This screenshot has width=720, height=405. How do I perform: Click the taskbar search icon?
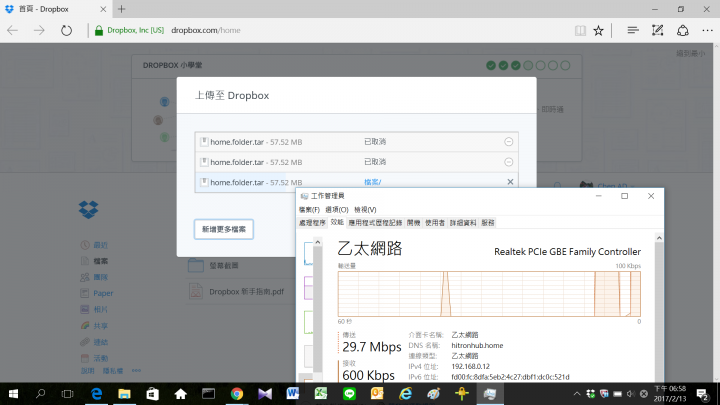point(40,394)
